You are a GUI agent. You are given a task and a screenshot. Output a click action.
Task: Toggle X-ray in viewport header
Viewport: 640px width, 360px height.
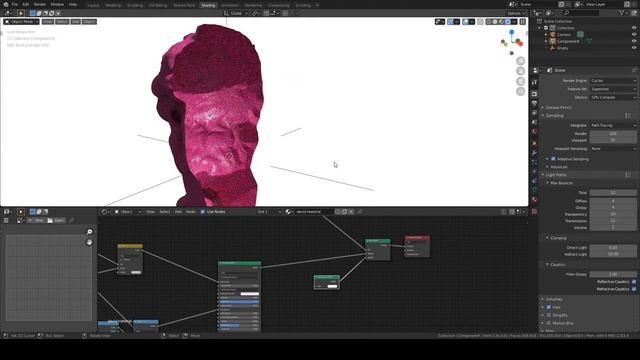(x=480, y=22)
